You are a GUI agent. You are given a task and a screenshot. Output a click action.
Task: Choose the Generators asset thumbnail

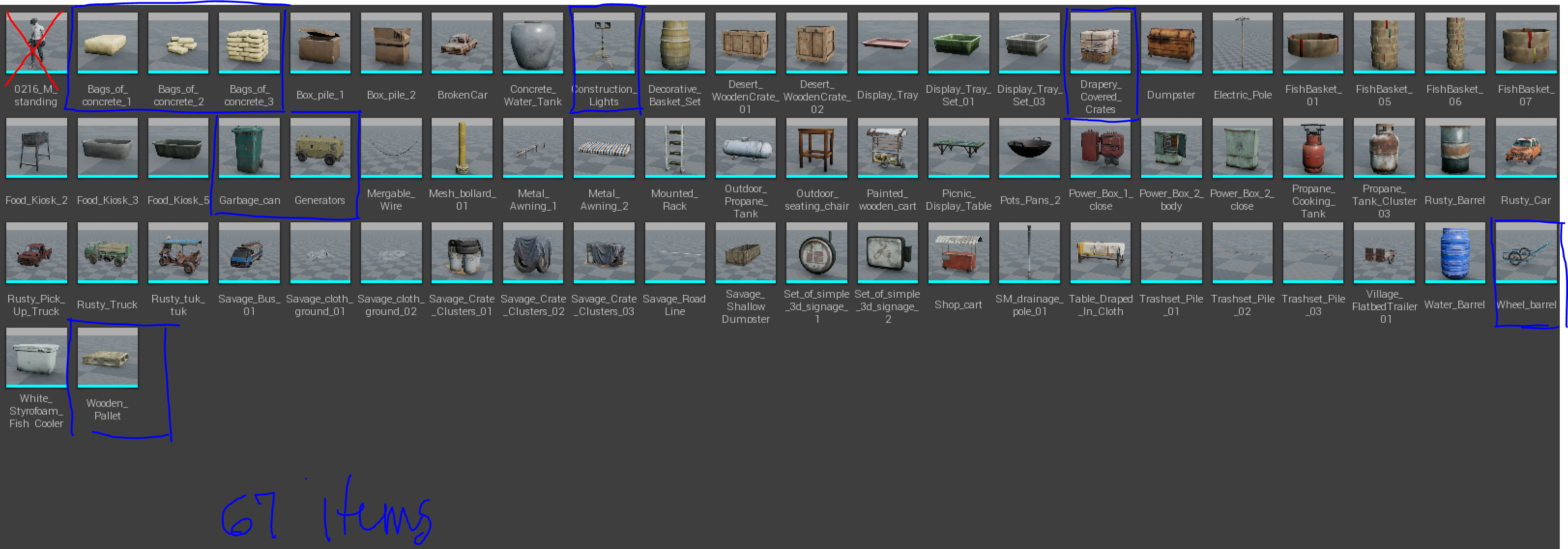pyautogui.click(x=320, y=148)
